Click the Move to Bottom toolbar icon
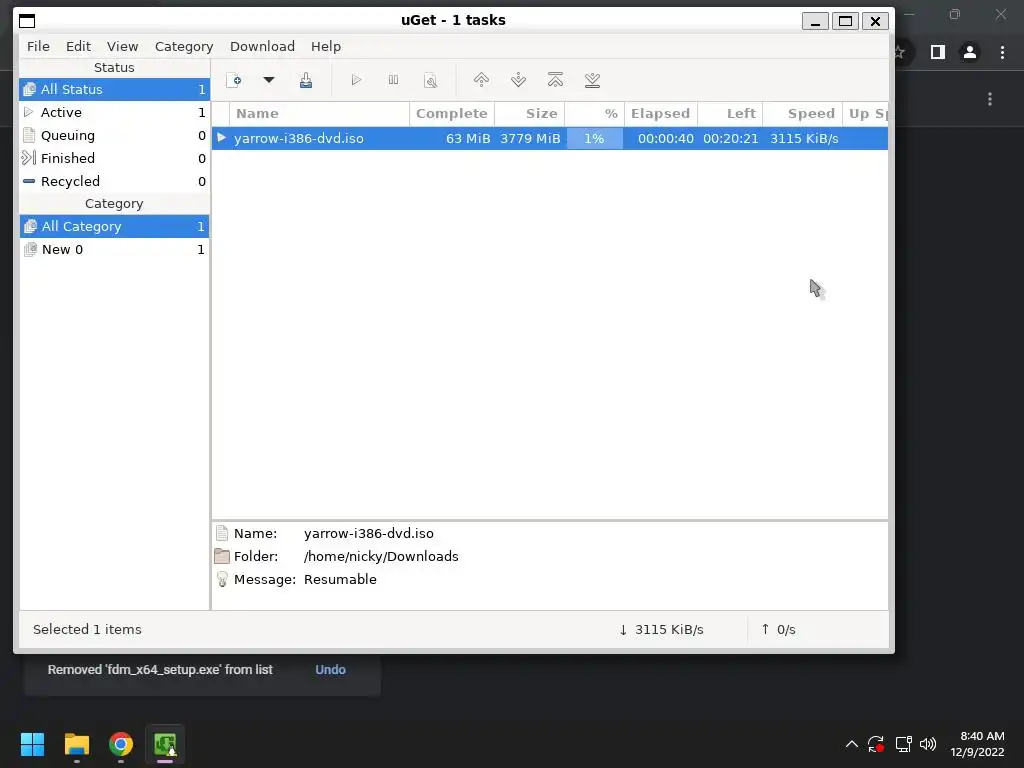The image size is (1024, 768). (592, 80)
